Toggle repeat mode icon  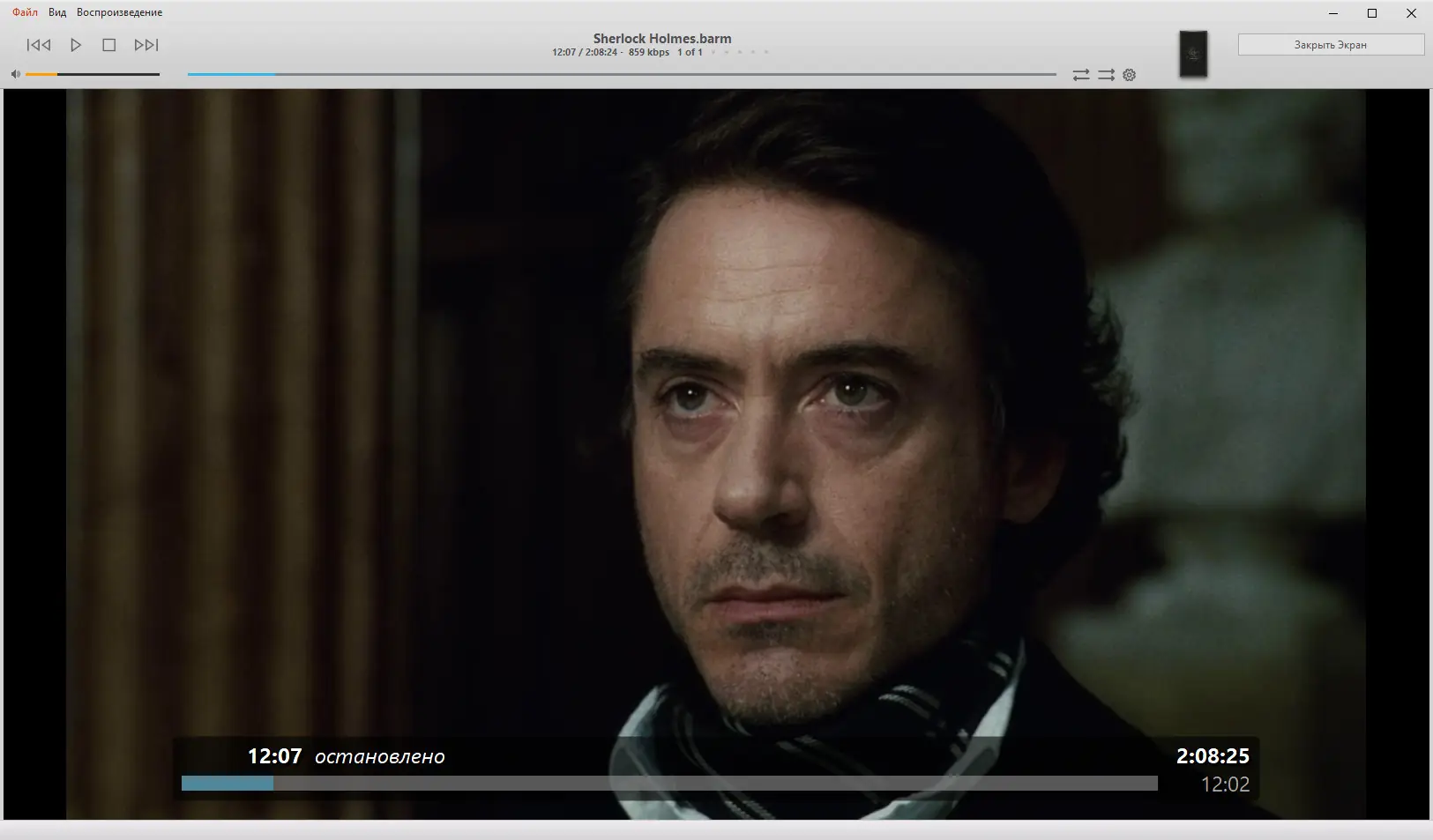click(1081, 75)
